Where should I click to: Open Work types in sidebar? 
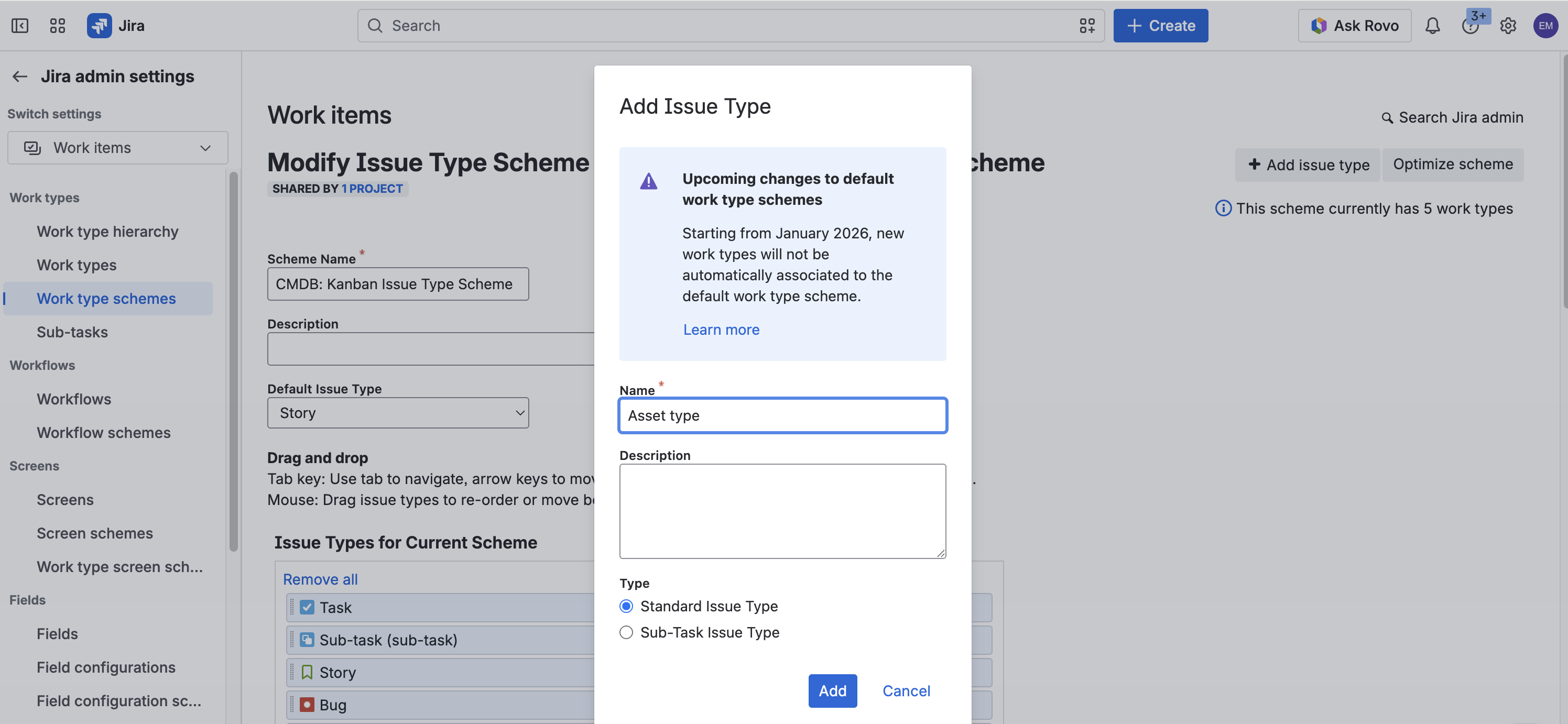76,265
